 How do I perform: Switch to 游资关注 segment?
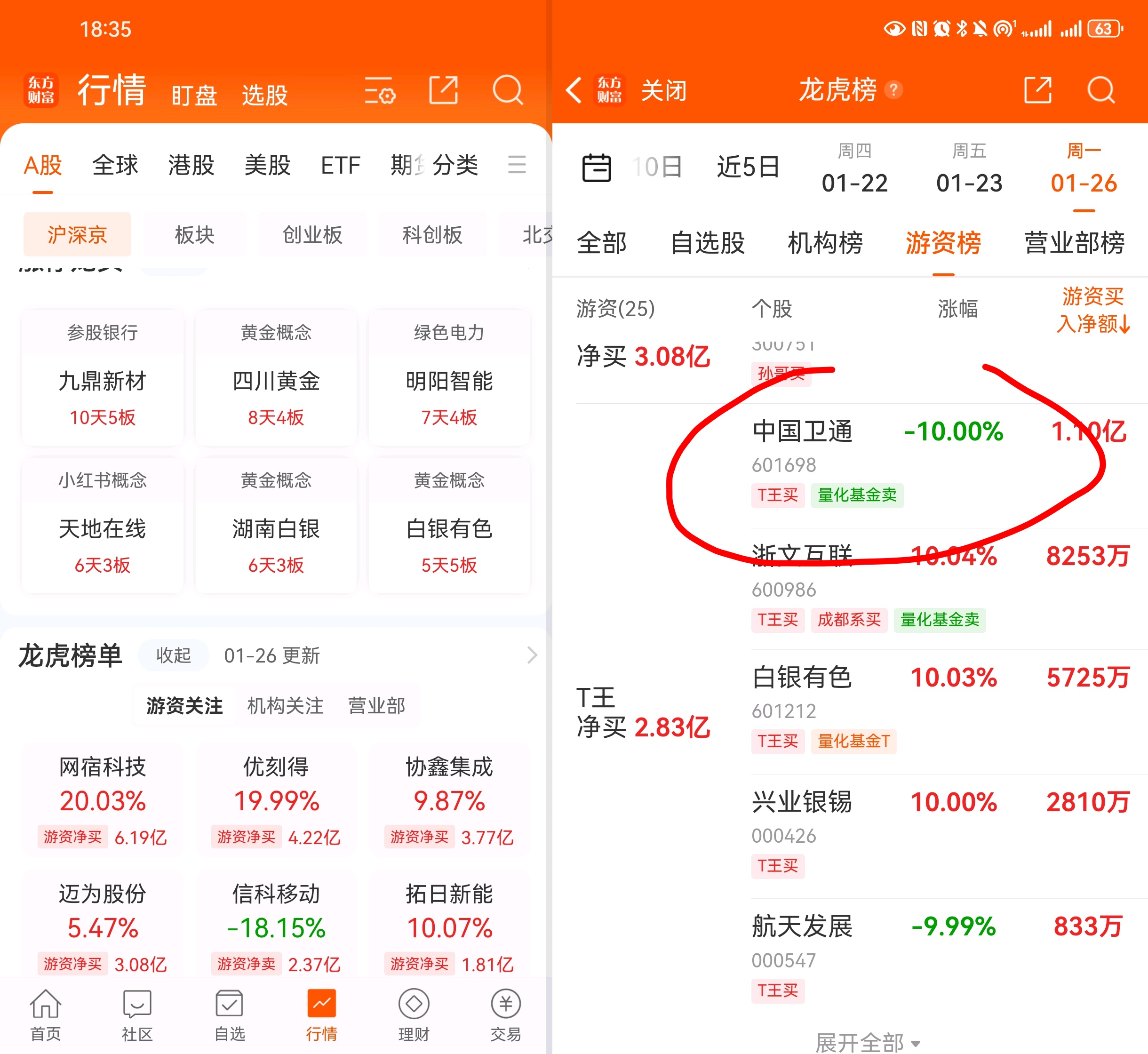click(x=184, y=705)
